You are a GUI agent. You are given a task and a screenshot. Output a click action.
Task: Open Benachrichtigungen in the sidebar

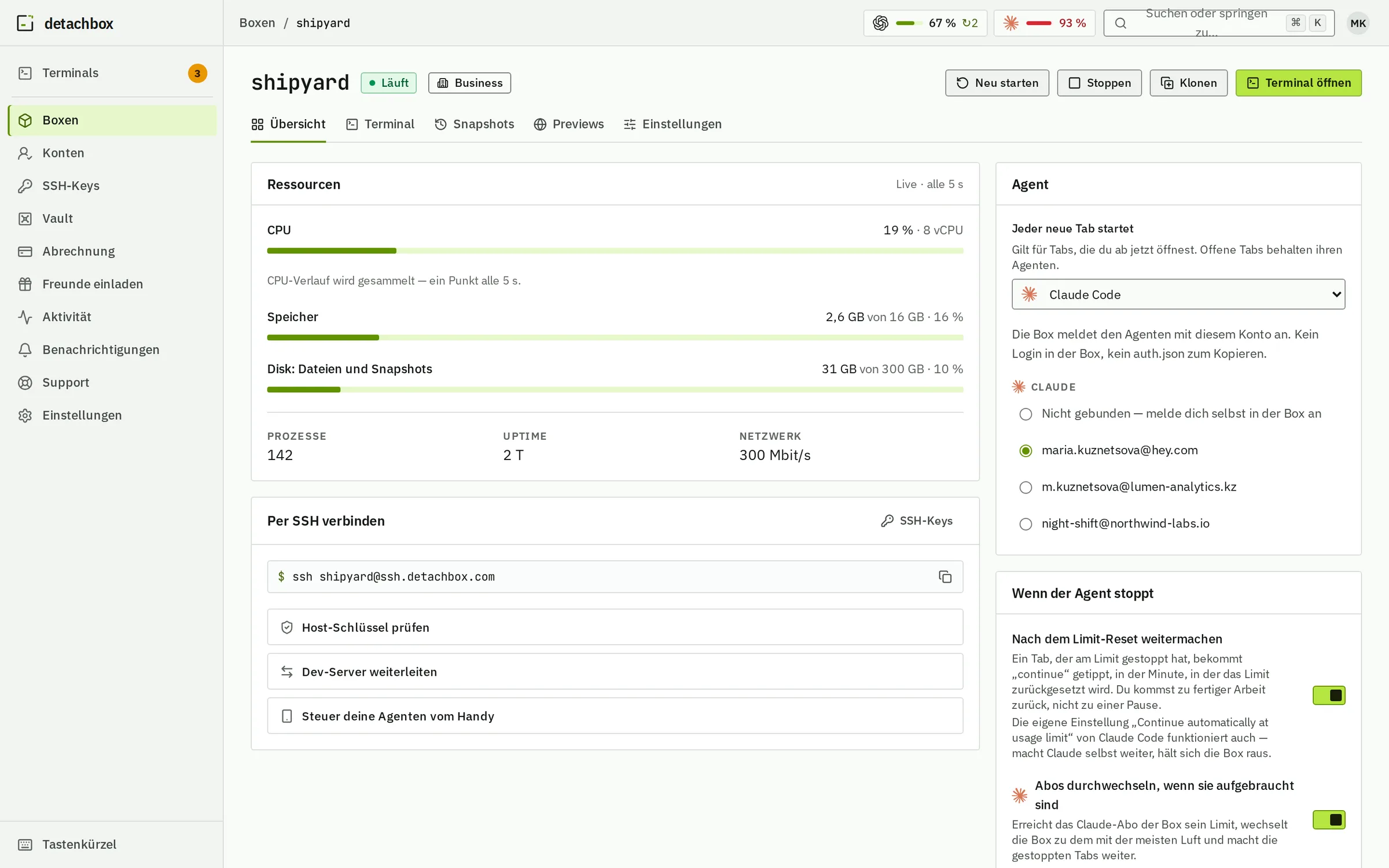pos(112,350)
